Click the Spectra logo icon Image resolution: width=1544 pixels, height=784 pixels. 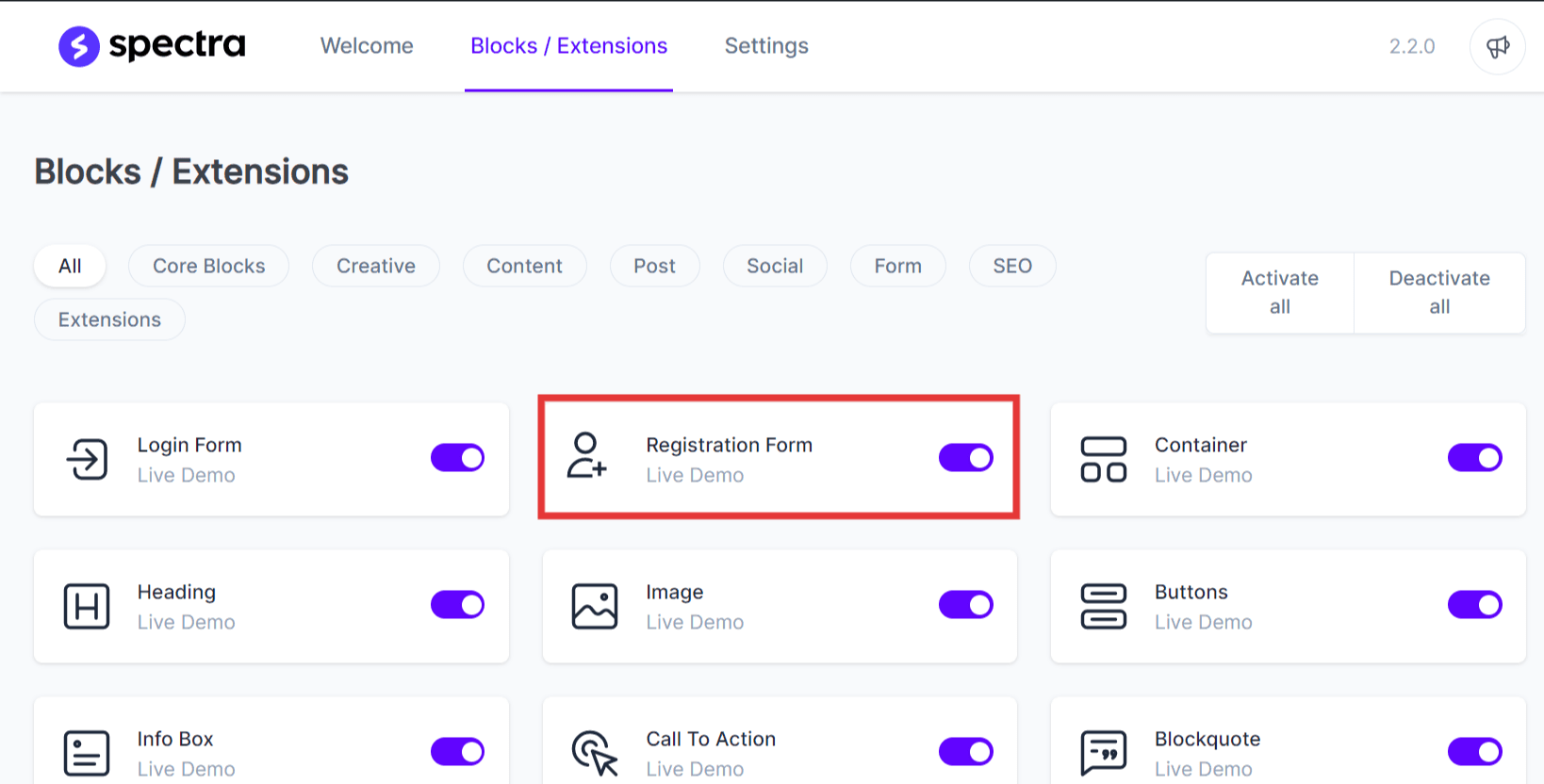tap(79, 46)
